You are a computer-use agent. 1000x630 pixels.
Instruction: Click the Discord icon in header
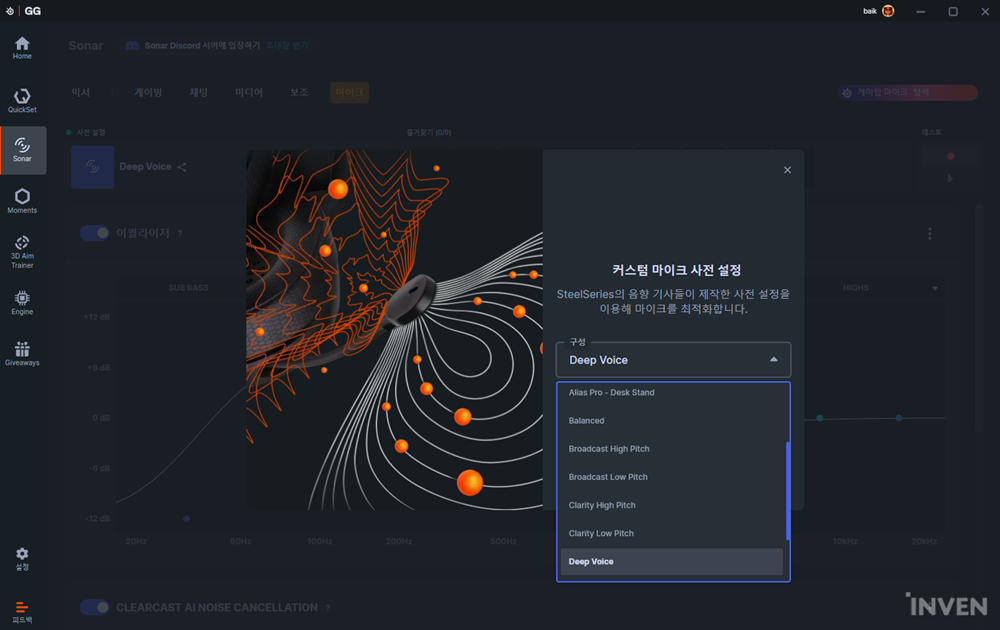coord(132,46)
